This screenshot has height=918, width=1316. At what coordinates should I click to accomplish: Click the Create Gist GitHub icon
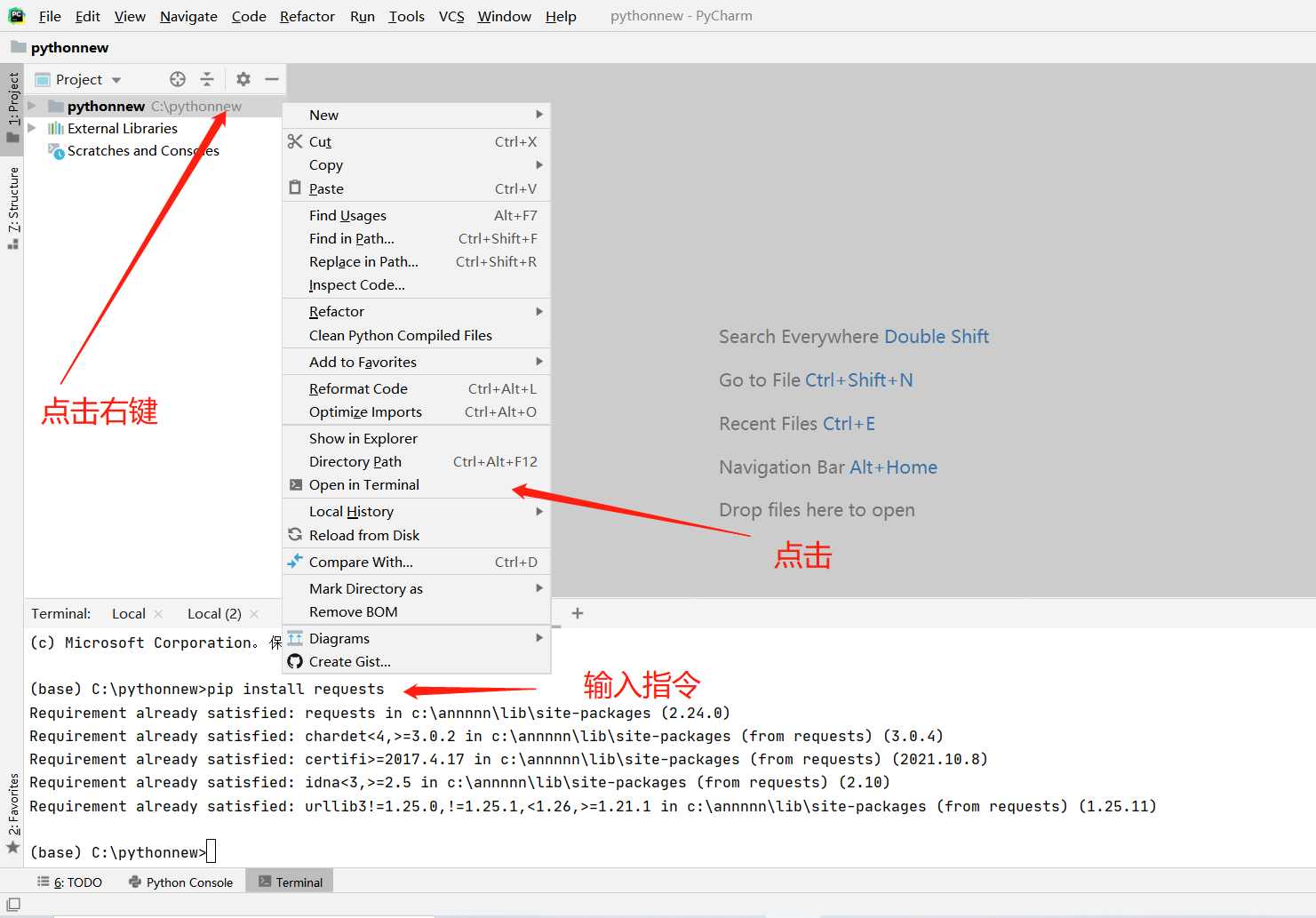click(x=295, y=661)
